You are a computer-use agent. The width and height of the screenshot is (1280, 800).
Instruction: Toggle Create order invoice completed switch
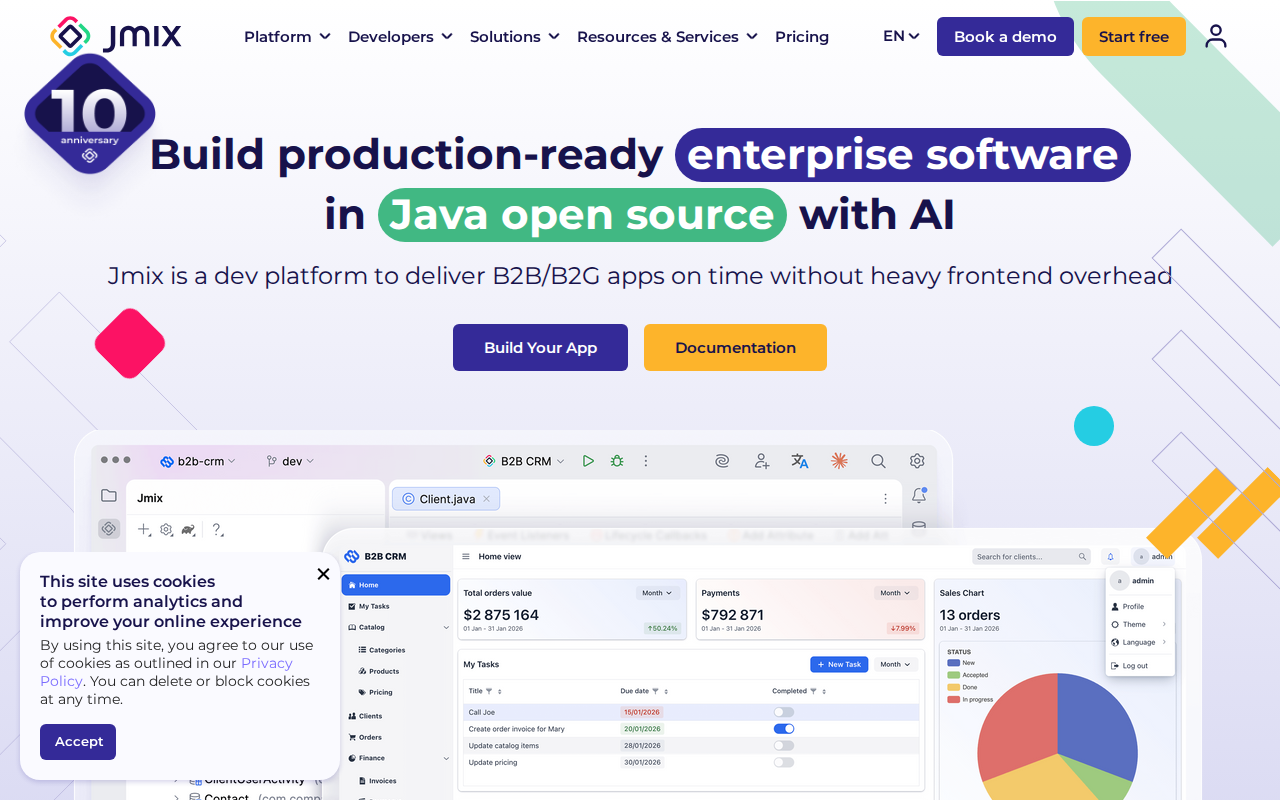784,729
